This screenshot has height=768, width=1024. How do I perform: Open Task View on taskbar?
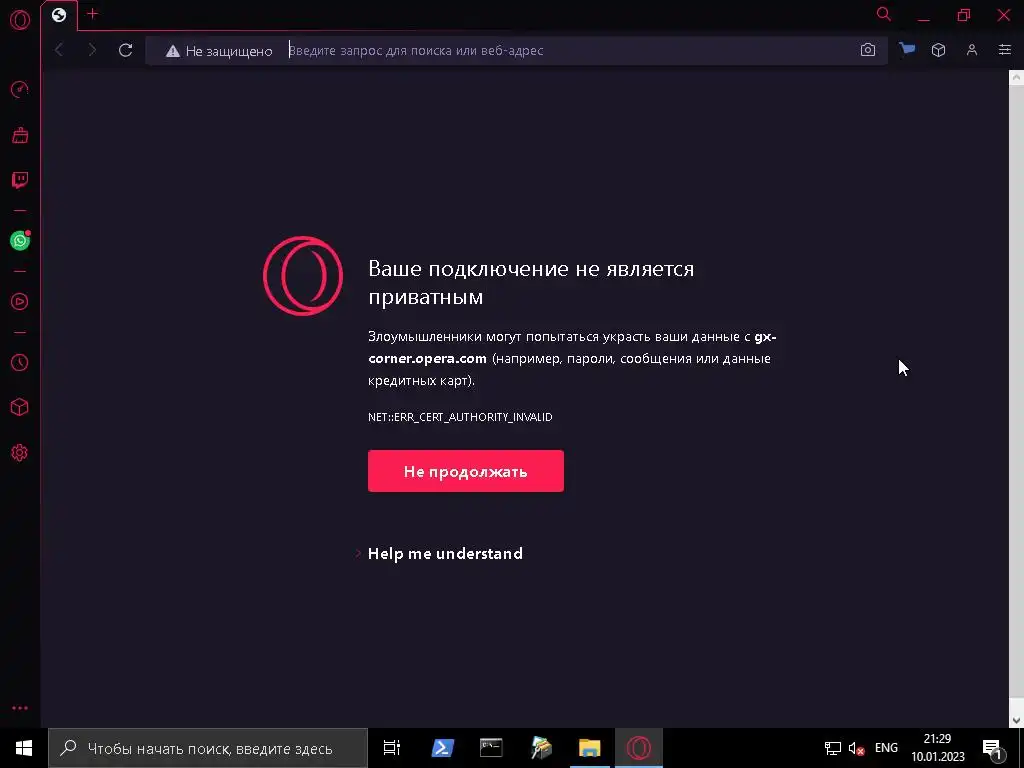[x=392, y=748]
